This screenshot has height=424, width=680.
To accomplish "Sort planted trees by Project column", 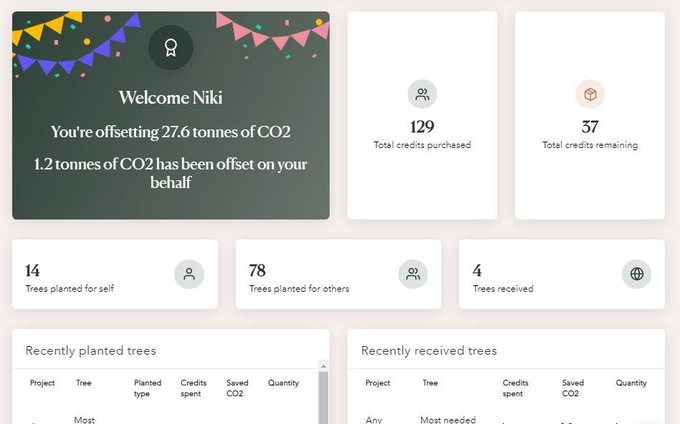I will coord(42,383).
